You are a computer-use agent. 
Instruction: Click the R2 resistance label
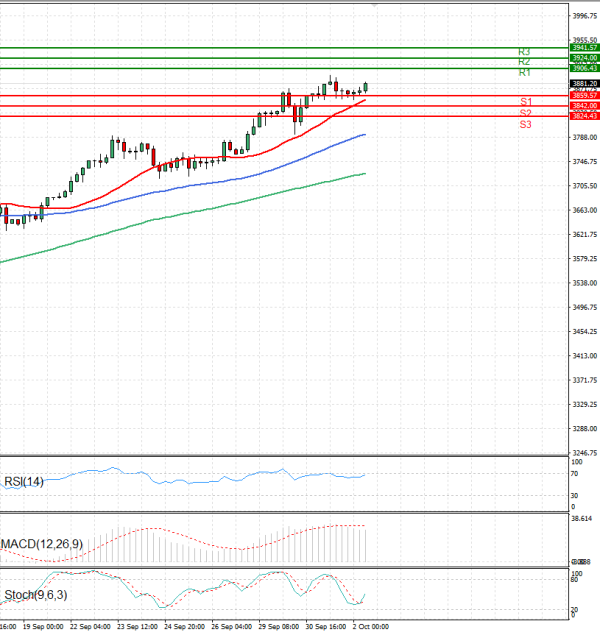click(524, 62)
